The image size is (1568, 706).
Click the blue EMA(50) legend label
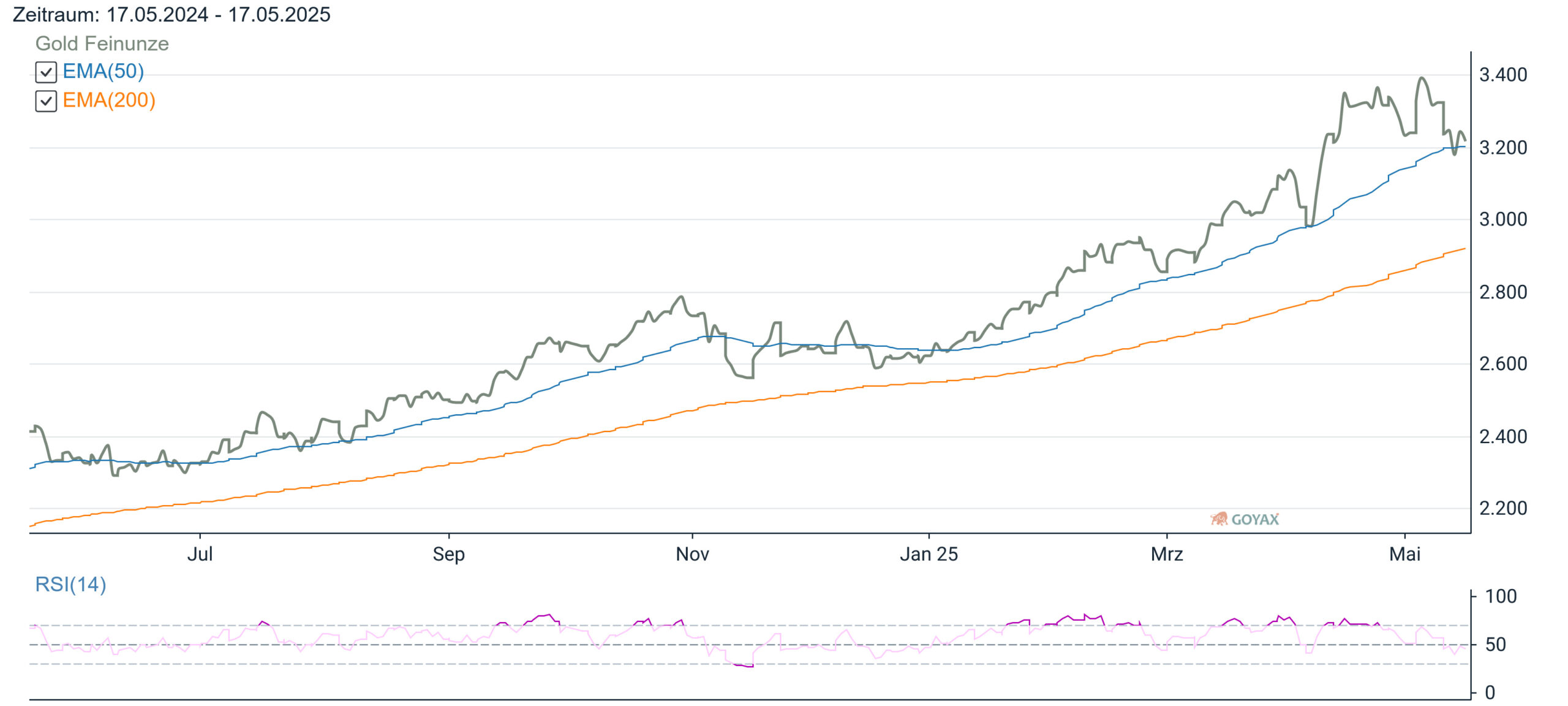click(104, 72)
